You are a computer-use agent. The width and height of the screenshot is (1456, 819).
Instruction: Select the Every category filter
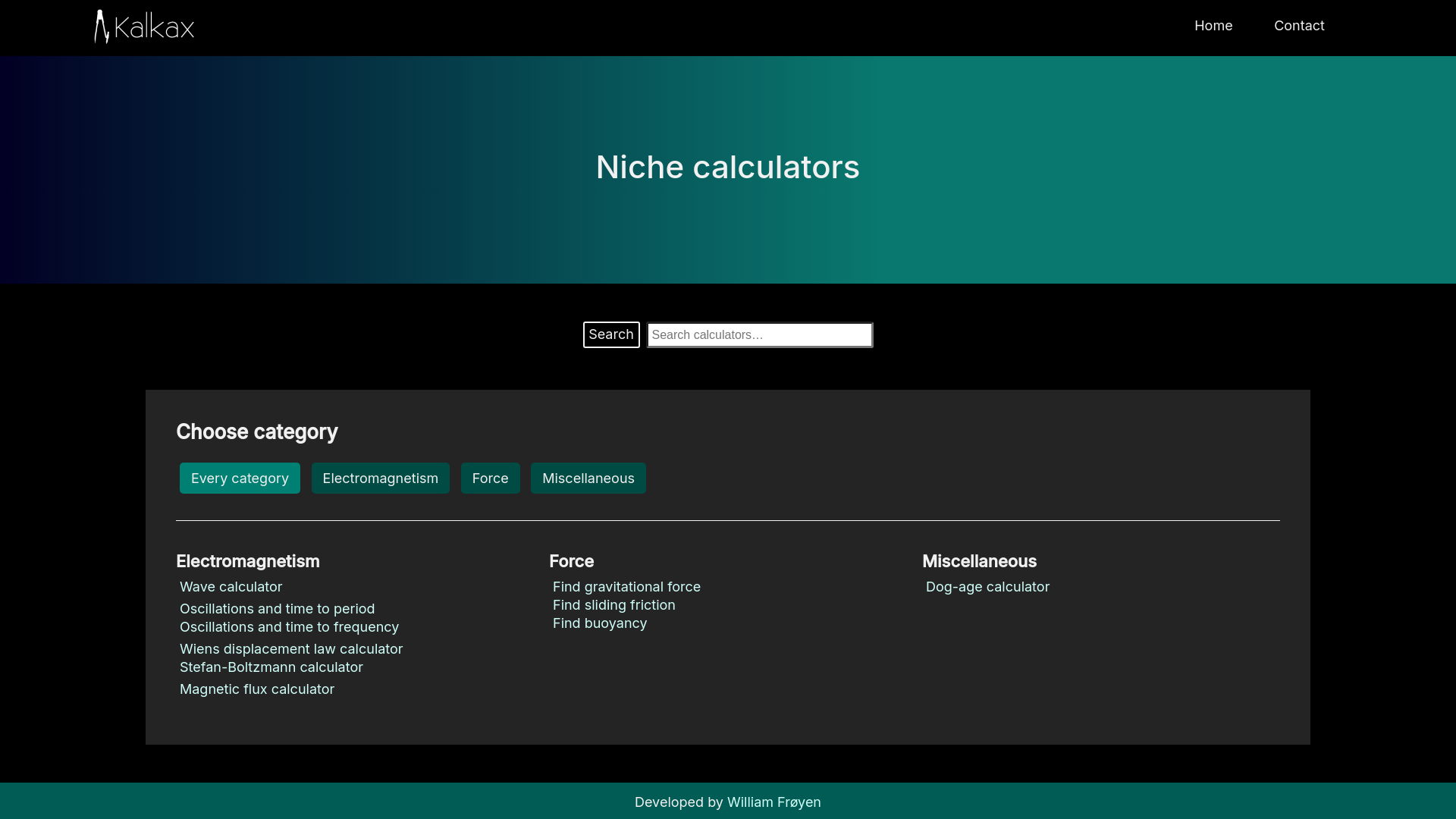point(240,479)
